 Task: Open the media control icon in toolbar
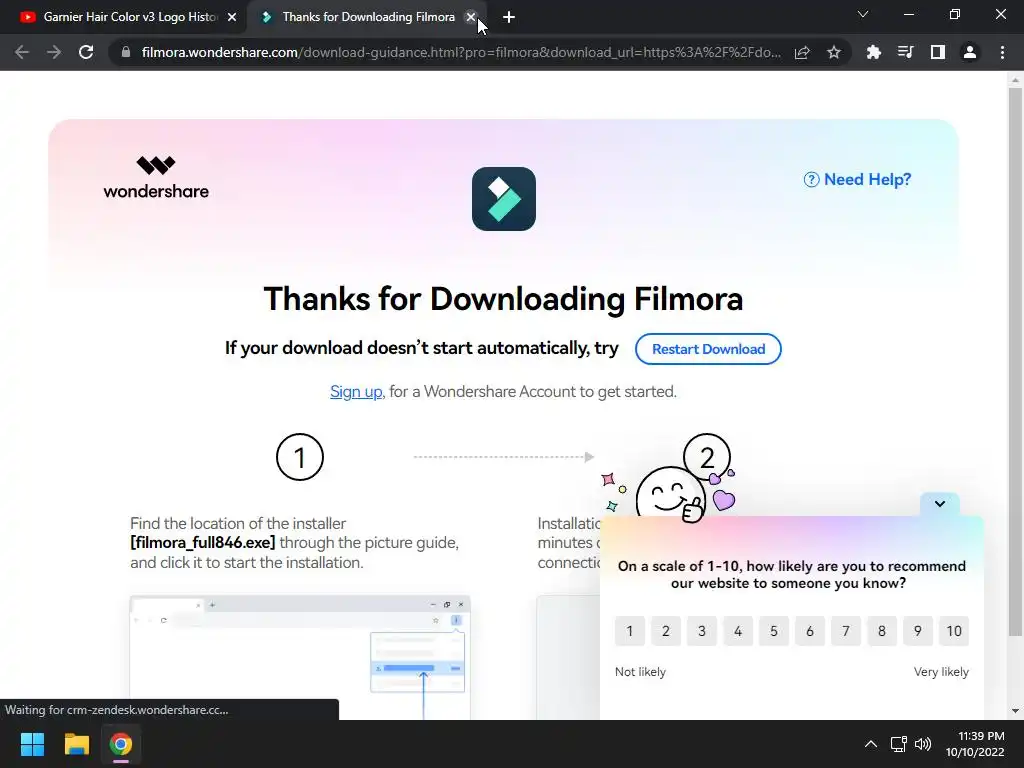[905, 52]
